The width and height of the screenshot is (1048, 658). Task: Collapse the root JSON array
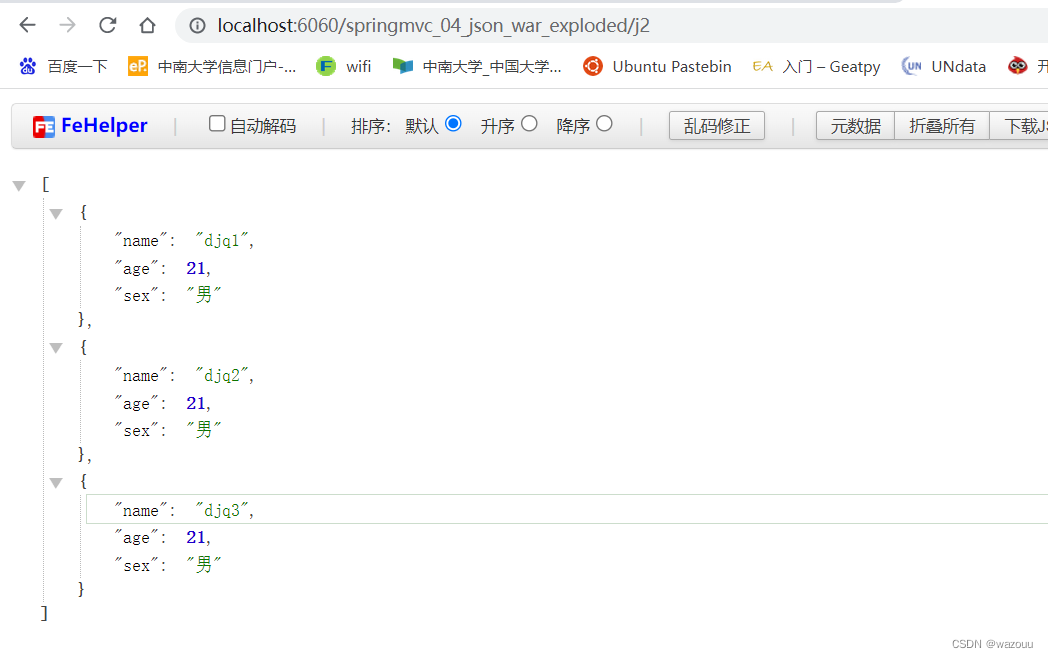pyautogui.click(x=19, y=186)
